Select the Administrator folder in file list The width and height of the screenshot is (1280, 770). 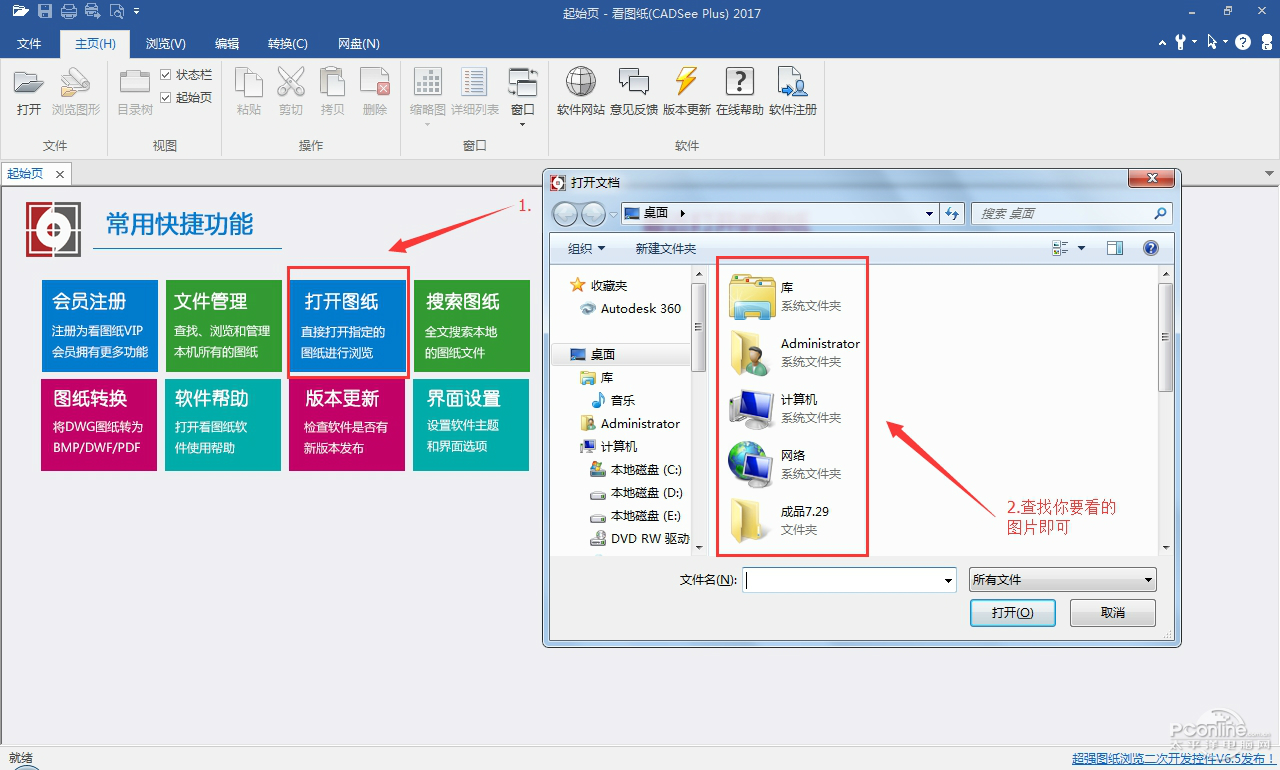pyautogui.click(x=794, y=352)
